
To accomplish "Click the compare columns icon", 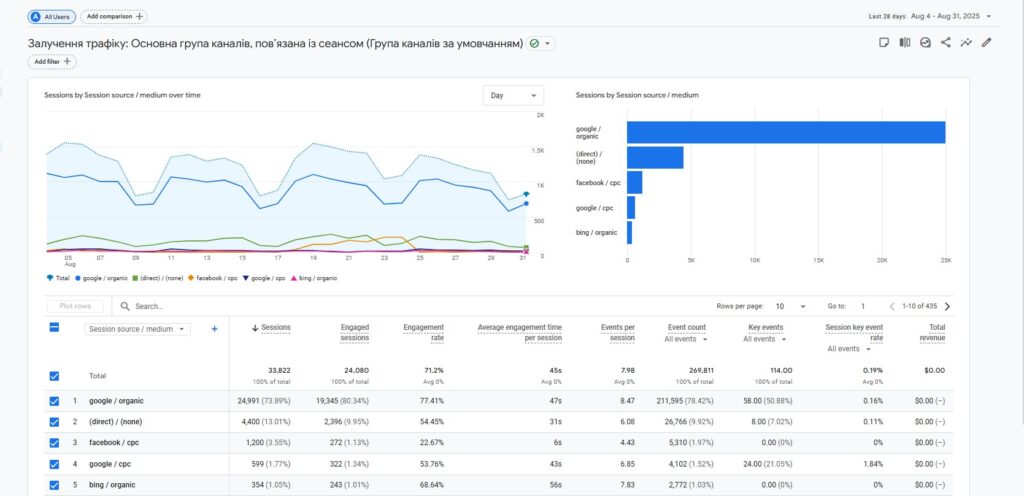I will click(904, 43).
